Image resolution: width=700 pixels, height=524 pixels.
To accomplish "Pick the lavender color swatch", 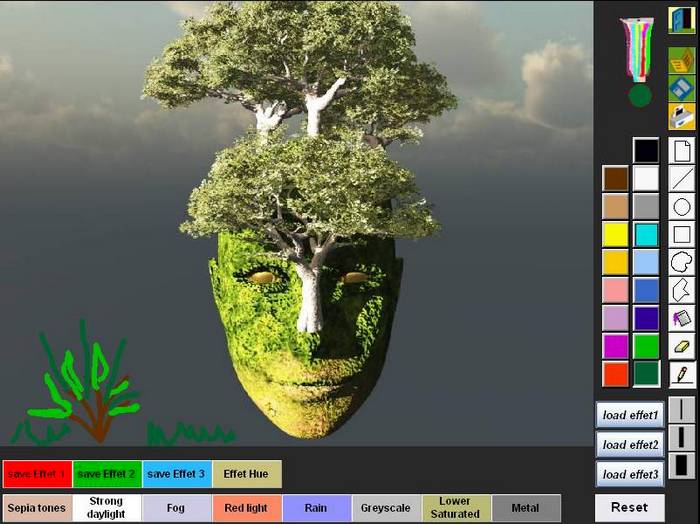I will (616, 318).
